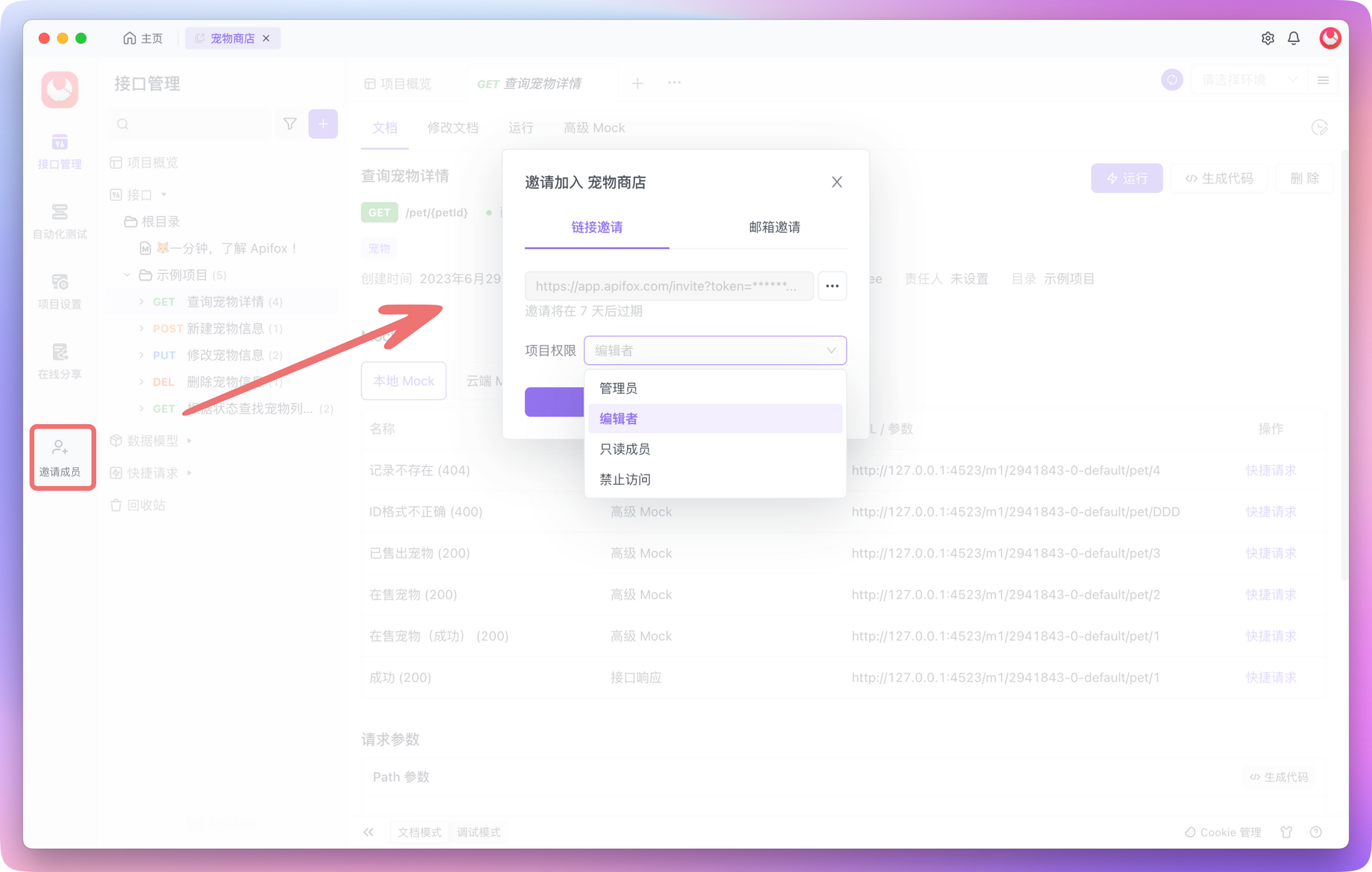Choose 禁止访问 permission option
Screen dimensions: 1372x872
715,480
